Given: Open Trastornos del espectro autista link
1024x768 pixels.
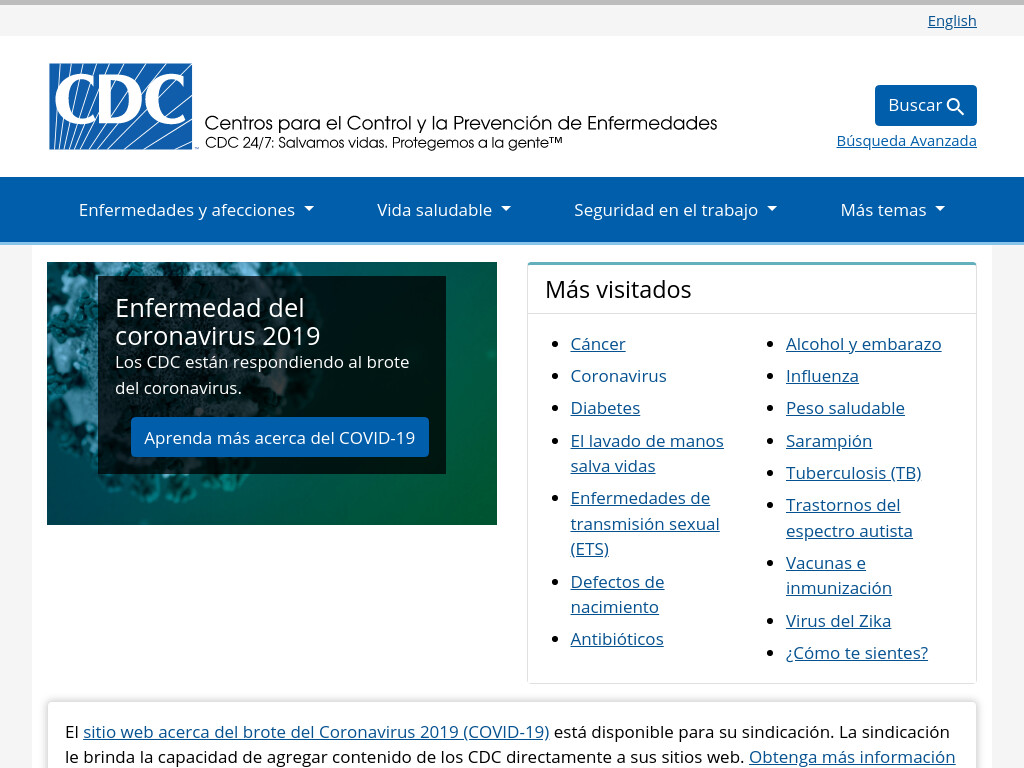Looking at the screenshot, I should [x=849, y=518].
